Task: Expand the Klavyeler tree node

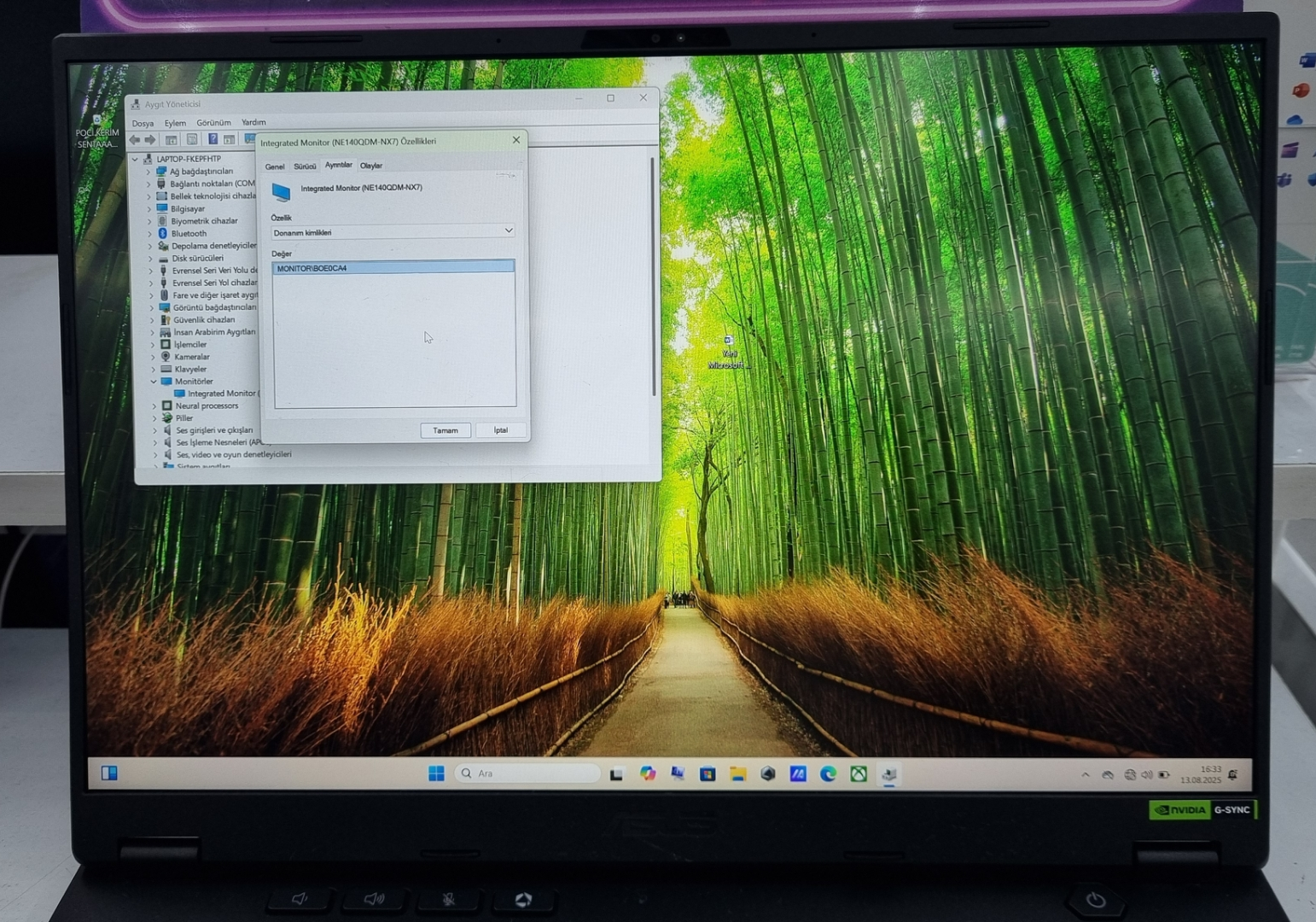Action: pyautogui.click(x=154, y=369)
